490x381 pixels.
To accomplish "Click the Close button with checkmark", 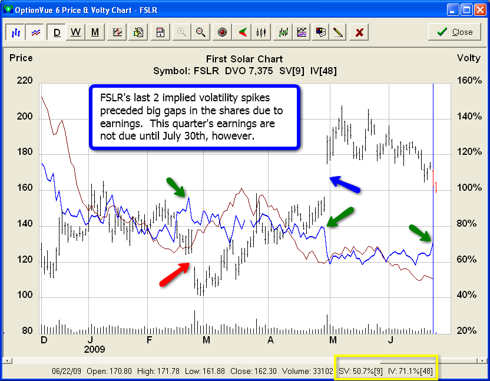I will 455,32.
